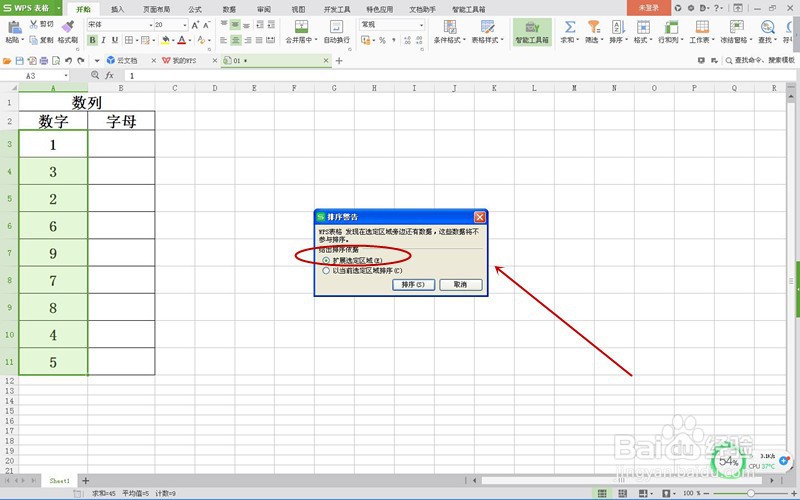The width and height of the screenshot is (800, 500).
Task: Click the Sheet1 sheet tab
Action: pos(59,481)
